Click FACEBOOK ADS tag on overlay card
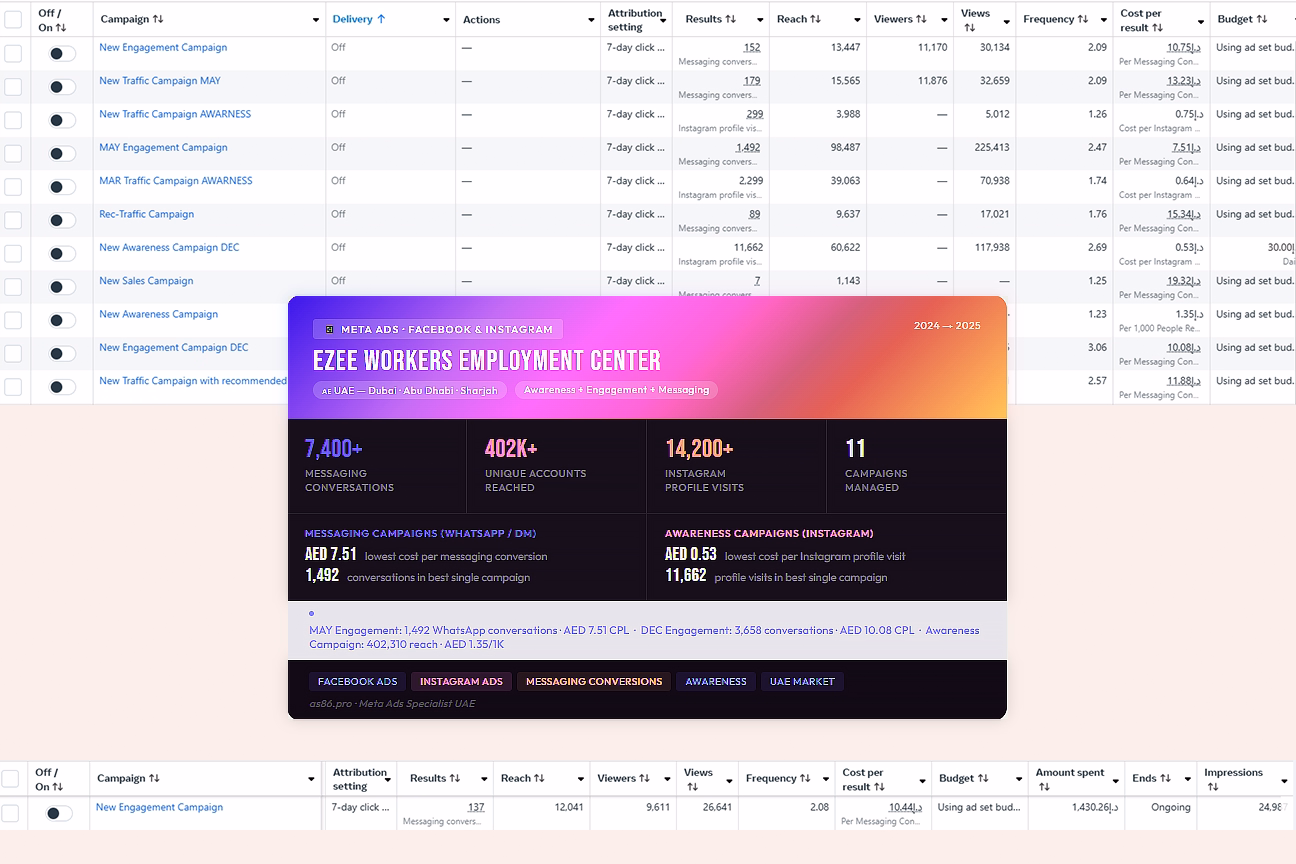Screen dimensions: 1296x864 [358, 682]
